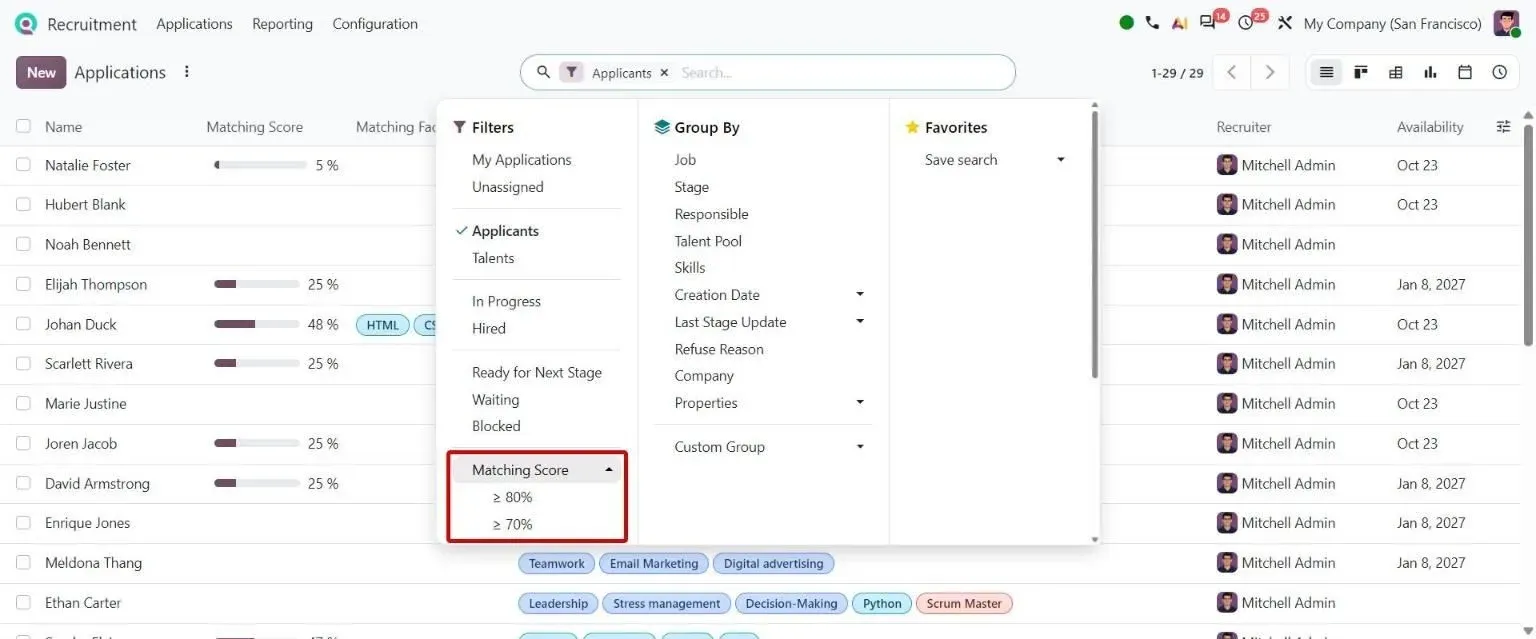Viewport: 1536px width, 639px height.
Task: Open the column settings adjust icon
Action: tap(1503, 126)
